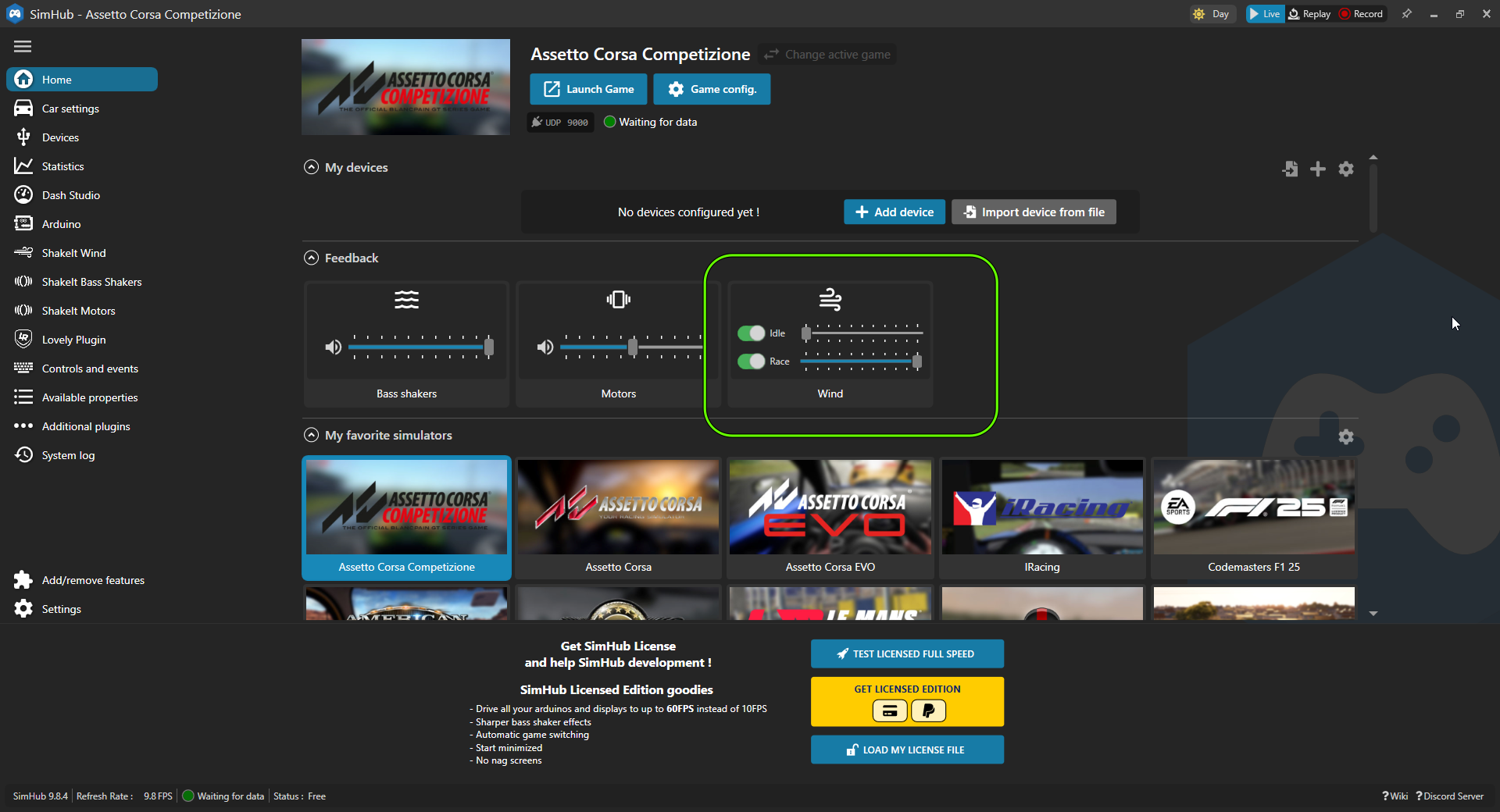Open My devices settings gear icon
Image resolution: width=1500 pixels, height=812 pixels.
1346,169
